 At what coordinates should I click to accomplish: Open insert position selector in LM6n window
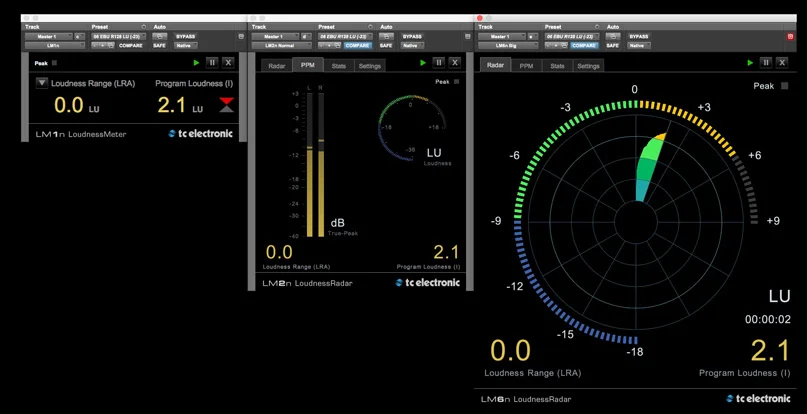pyautogui.click(x=533, y=37)
